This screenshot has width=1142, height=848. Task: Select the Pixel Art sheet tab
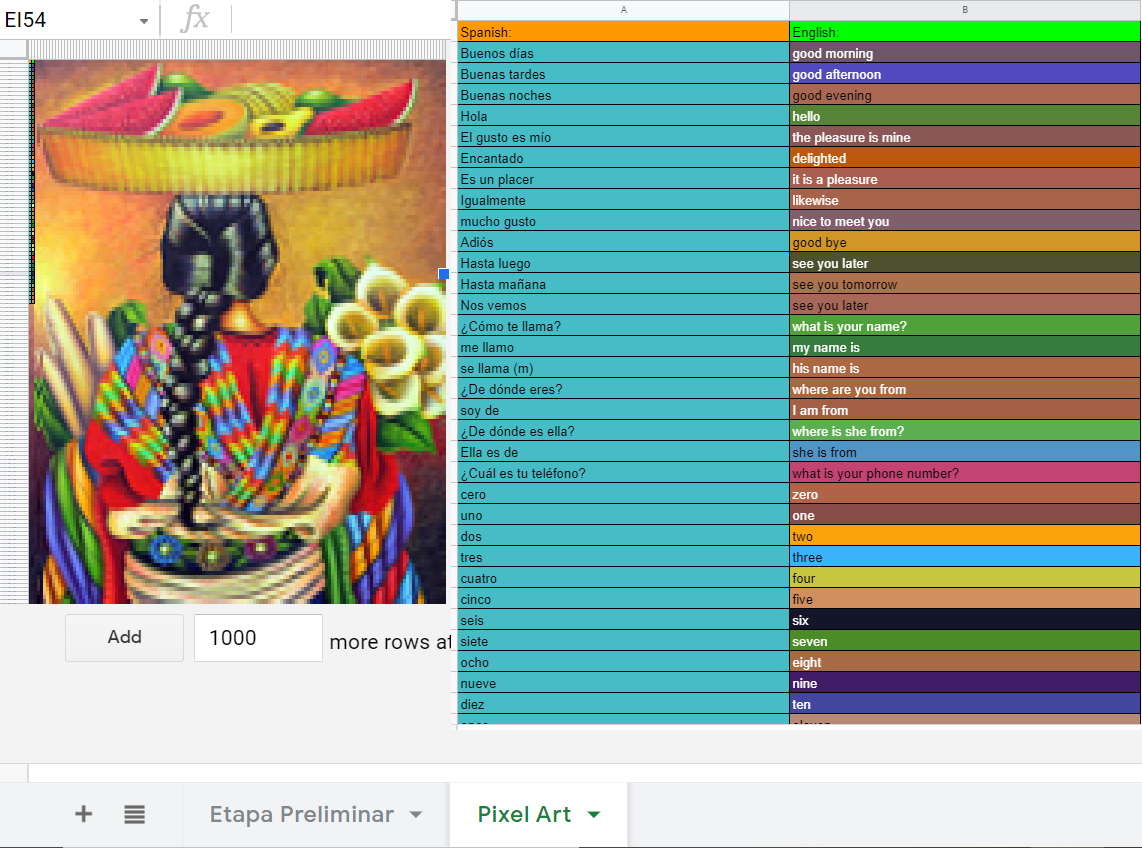click(x=524, y=814)
